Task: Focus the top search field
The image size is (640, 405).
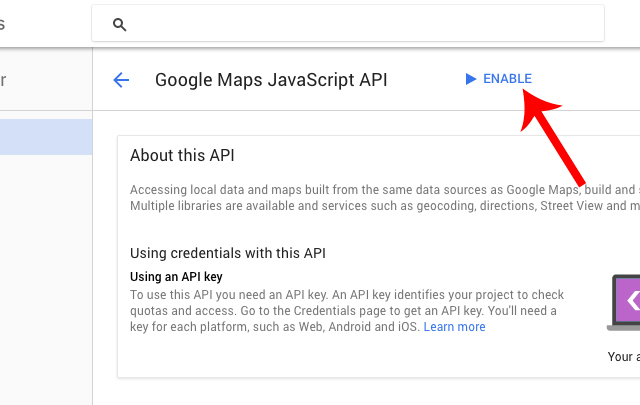Action: tap(348, 23)
